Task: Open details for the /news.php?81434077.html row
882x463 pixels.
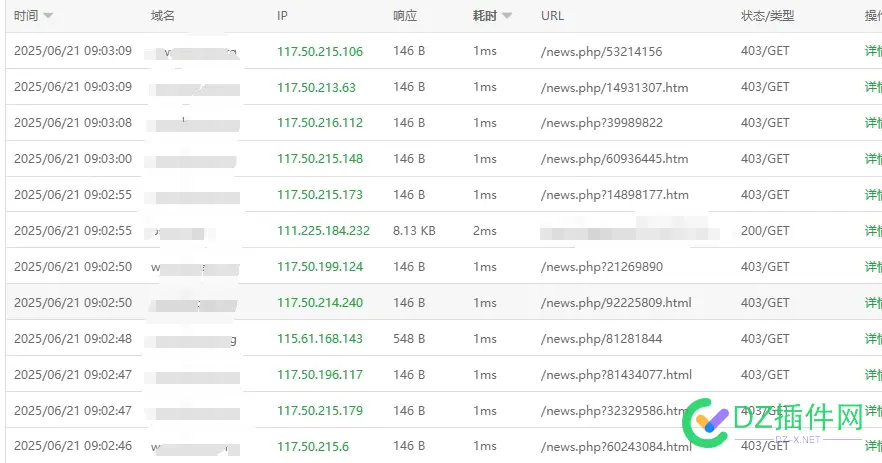Action: coord(873,375)
